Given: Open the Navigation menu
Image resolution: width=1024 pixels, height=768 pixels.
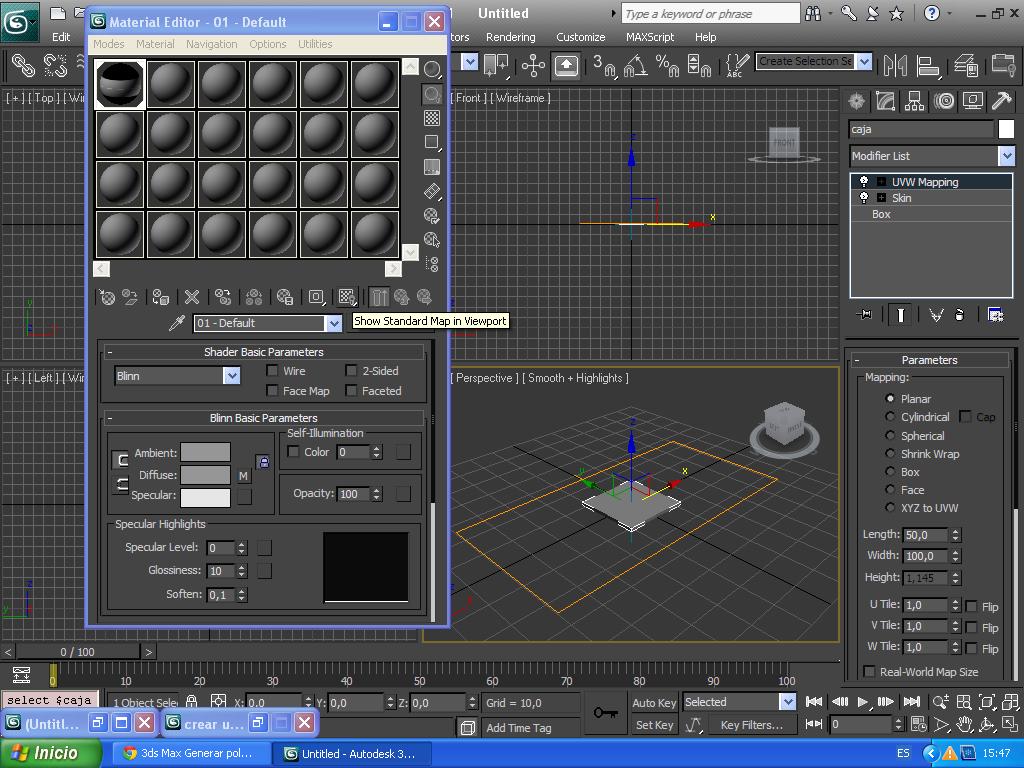Looking at the screenshot, I should 212,44.
